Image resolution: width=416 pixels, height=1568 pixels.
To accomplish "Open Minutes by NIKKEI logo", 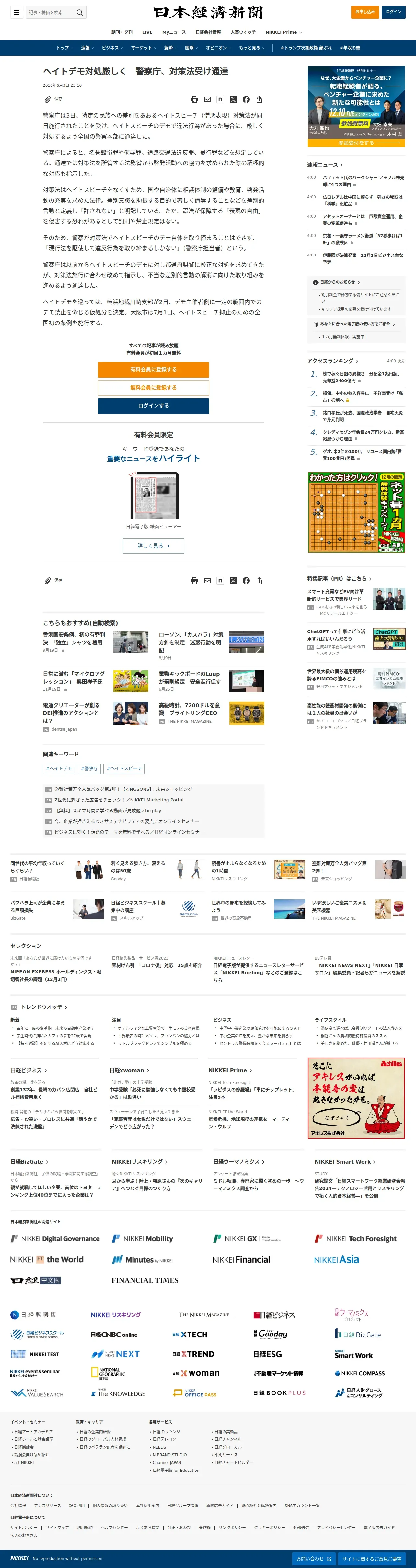I will [143, 1259].
